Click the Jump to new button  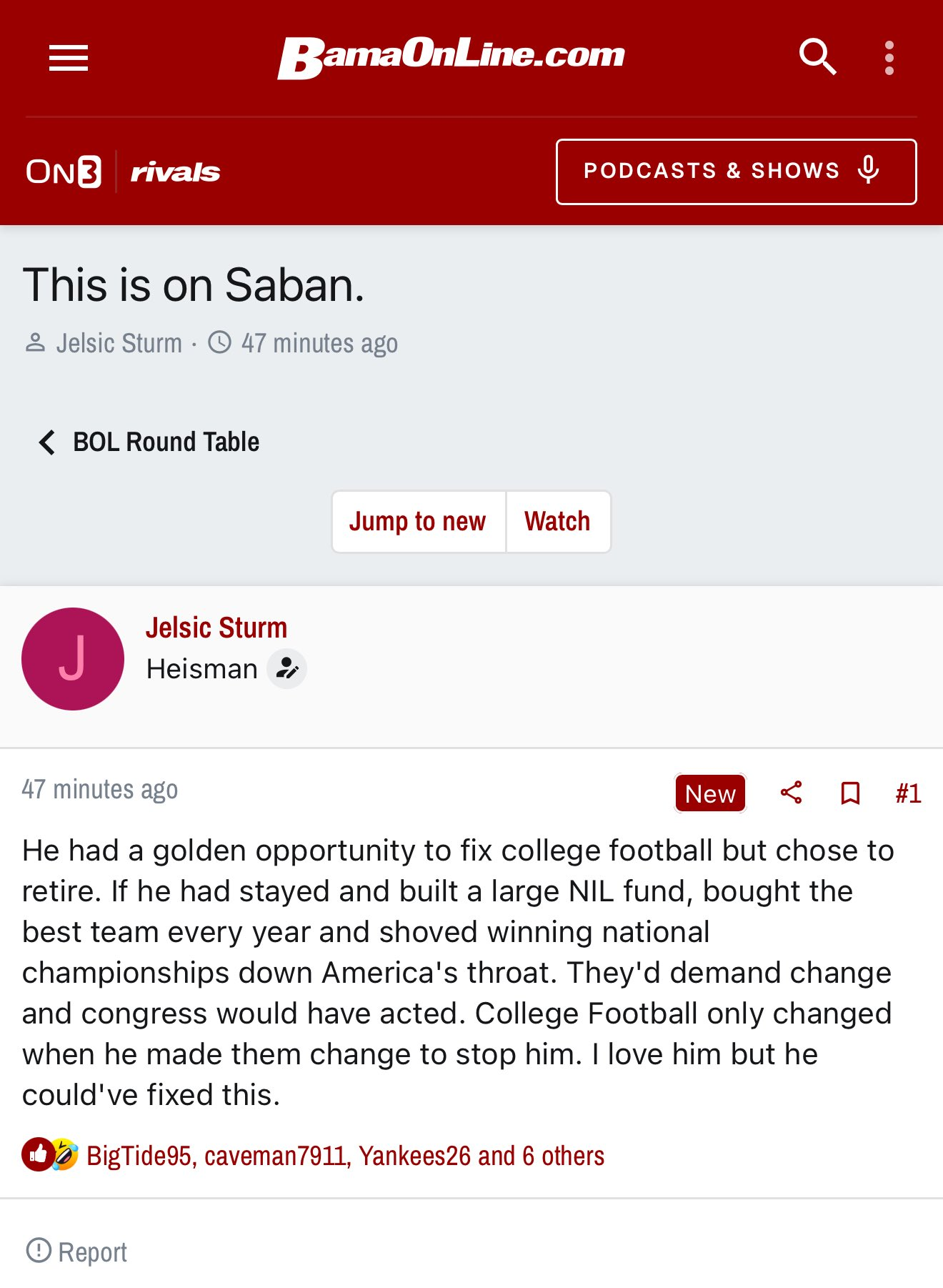[x=419, y=522]
